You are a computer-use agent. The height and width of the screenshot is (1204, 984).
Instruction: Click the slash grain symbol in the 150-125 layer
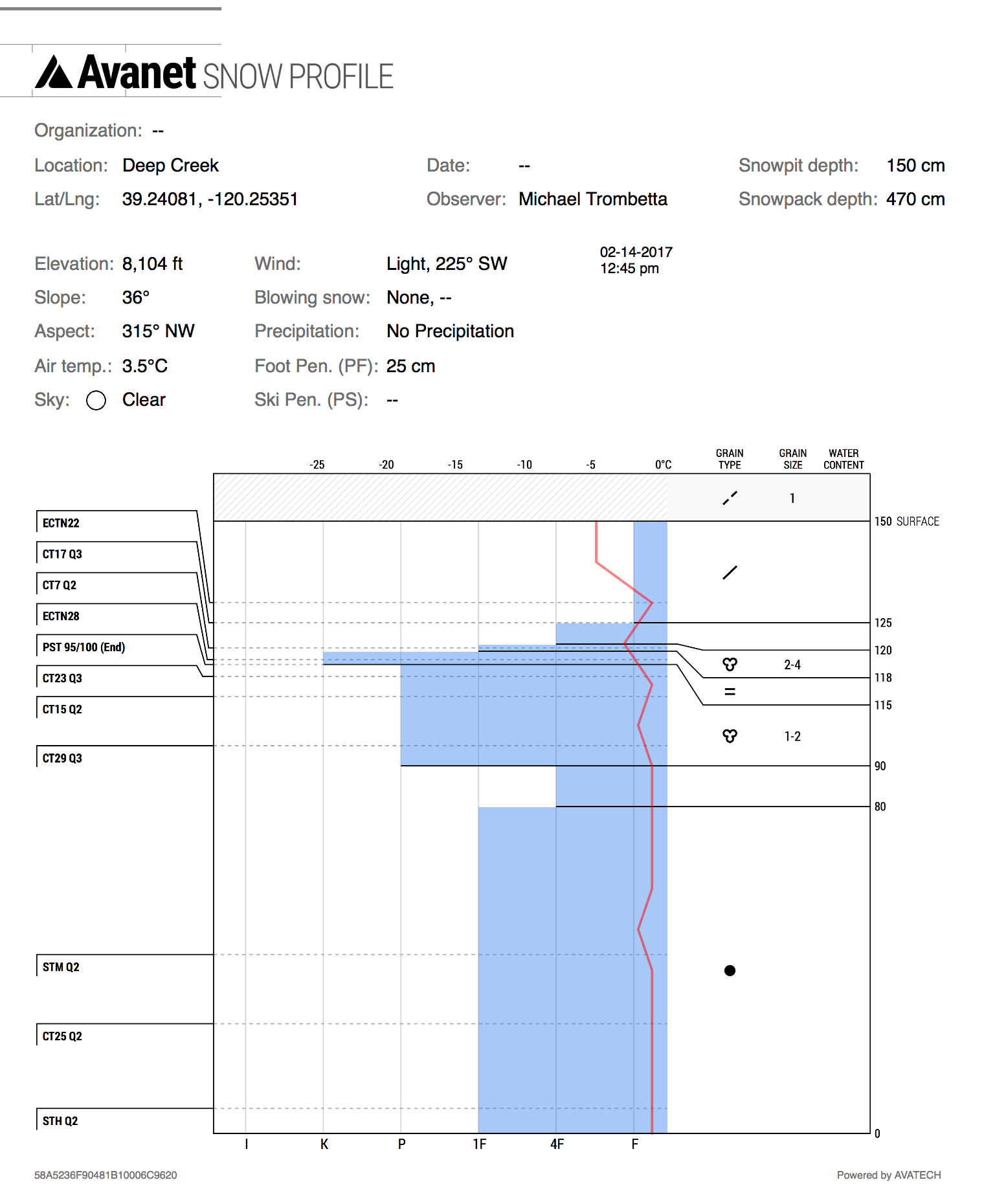tap(730, 572)
